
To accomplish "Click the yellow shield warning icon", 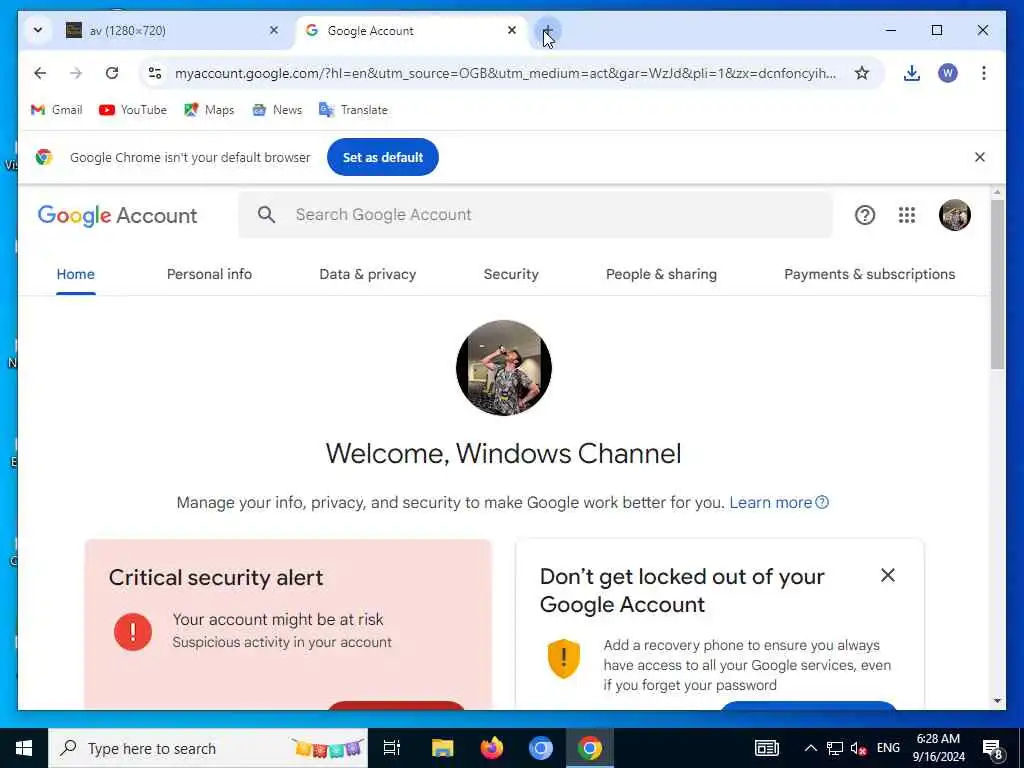I will [x=564, y=658].
